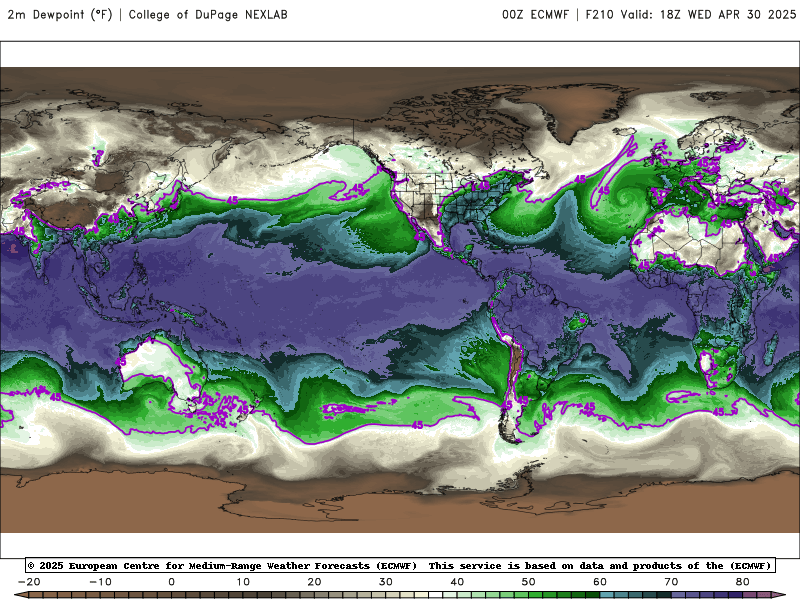Viewport: 800px width, 600px height.
Task: Click the dewpoint color scale bar
Action: (400, 595)
